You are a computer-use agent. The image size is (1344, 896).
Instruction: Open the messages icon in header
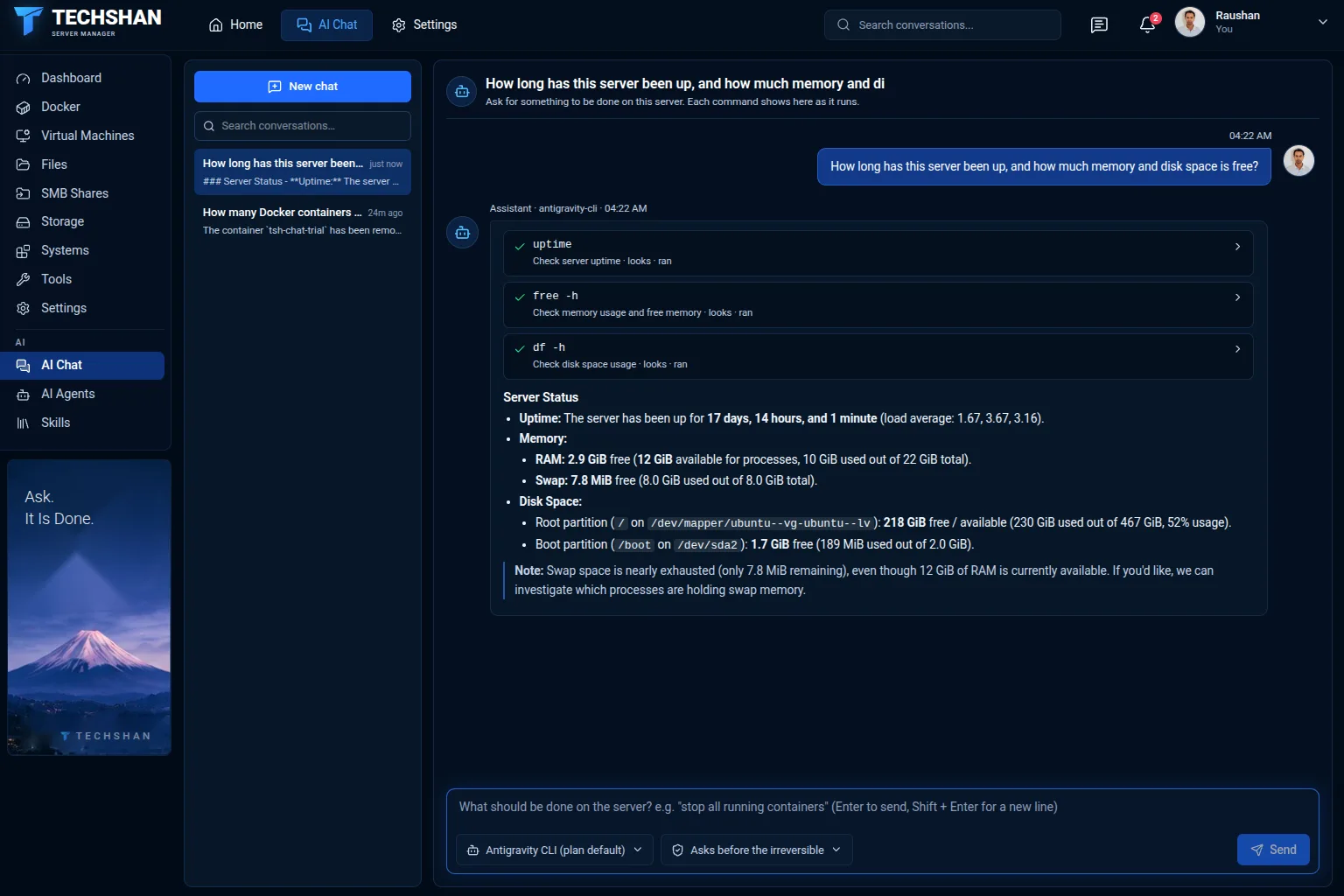[1099, 24]
